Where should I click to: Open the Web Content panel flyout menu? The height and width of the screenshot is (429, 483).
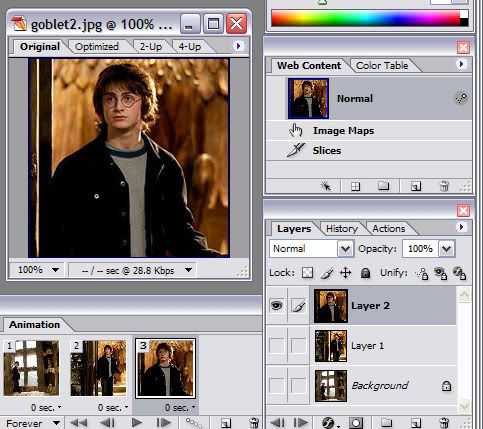pyautogui.click(x=461, y=64)
